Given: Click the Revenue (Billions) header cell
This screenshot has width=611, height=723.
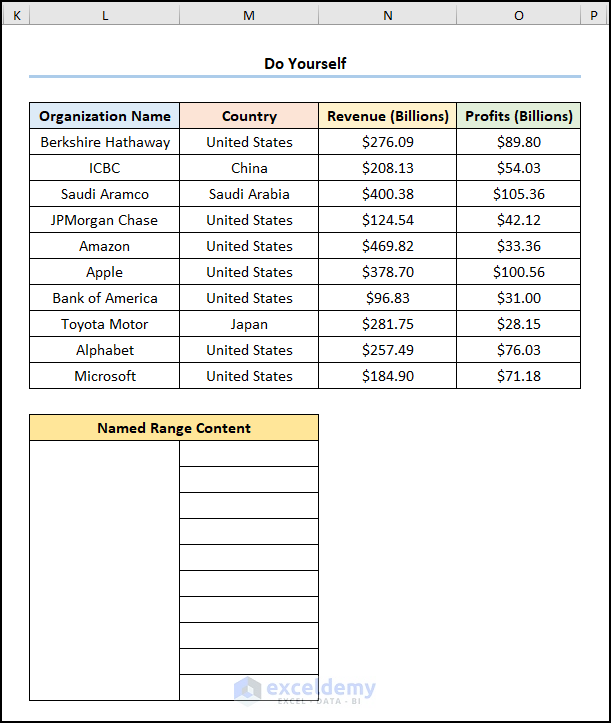Looking at the screenshot, I should coord(388,116).
